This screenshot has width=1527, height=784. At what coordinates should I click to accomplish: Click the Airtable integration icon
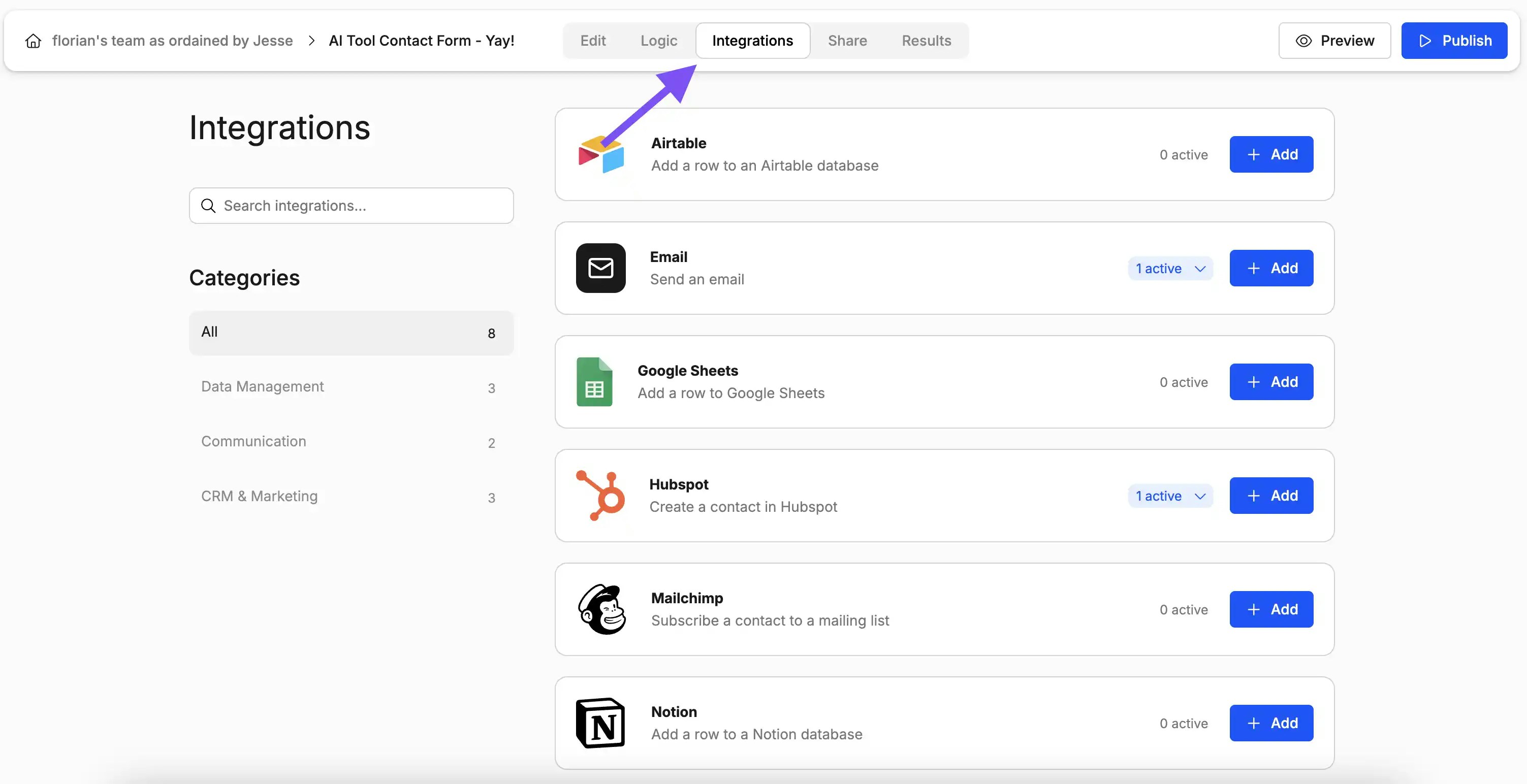point(600,154)
